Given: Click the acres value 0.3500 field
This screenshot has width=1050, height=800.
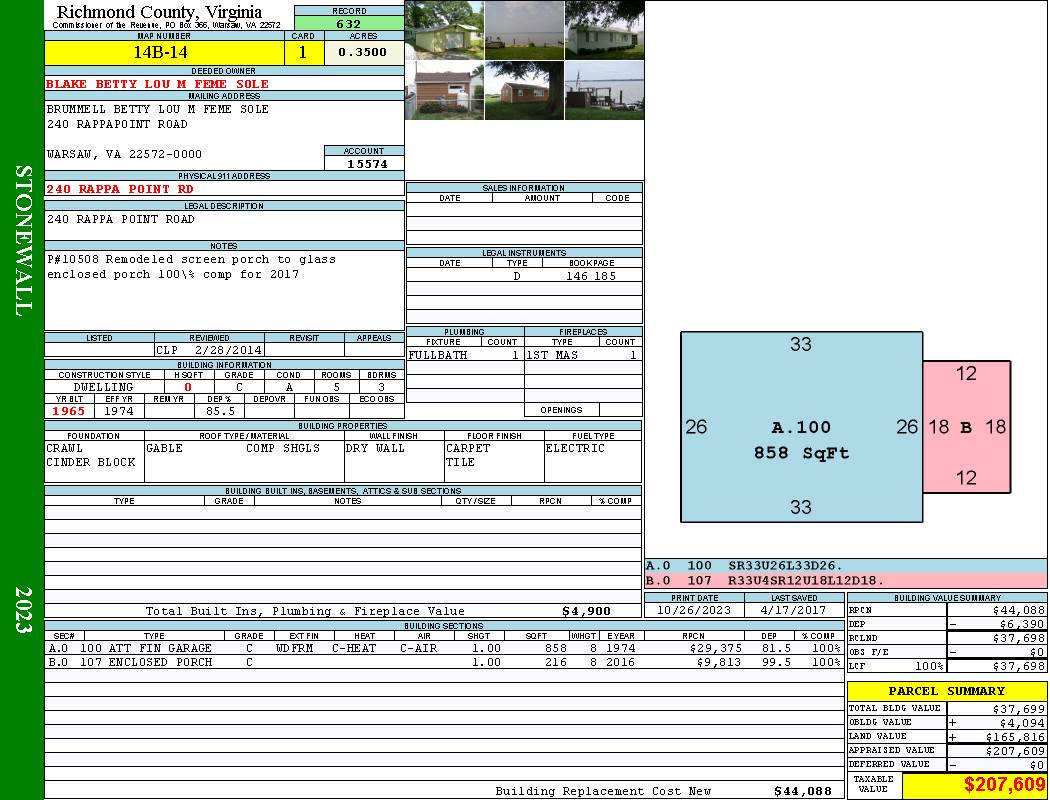Looking at the screenshot, I should click(363, 53).
